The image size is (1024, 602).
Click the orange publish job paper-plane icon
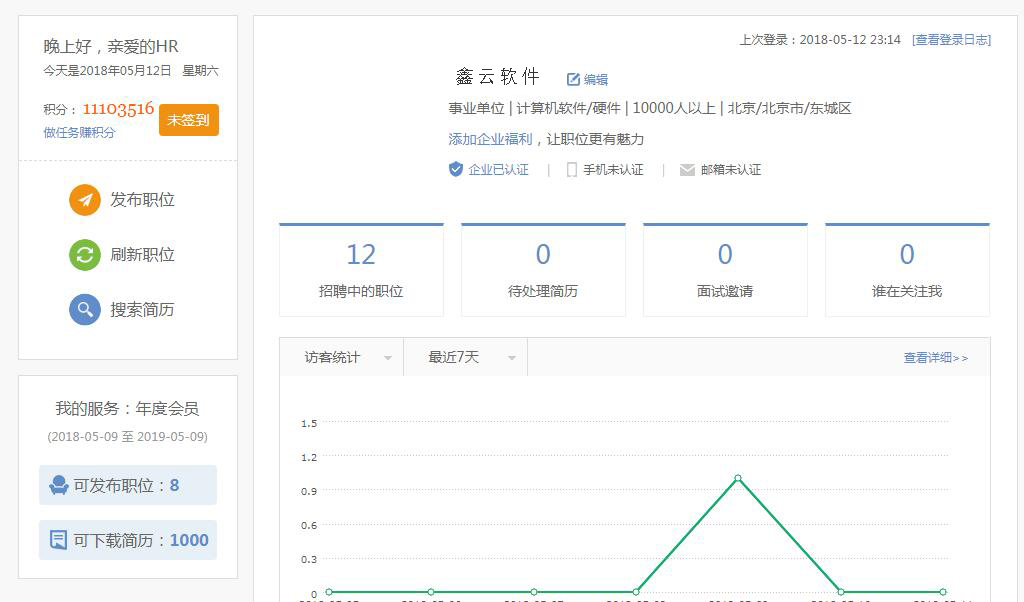click(x=85, y=200)
